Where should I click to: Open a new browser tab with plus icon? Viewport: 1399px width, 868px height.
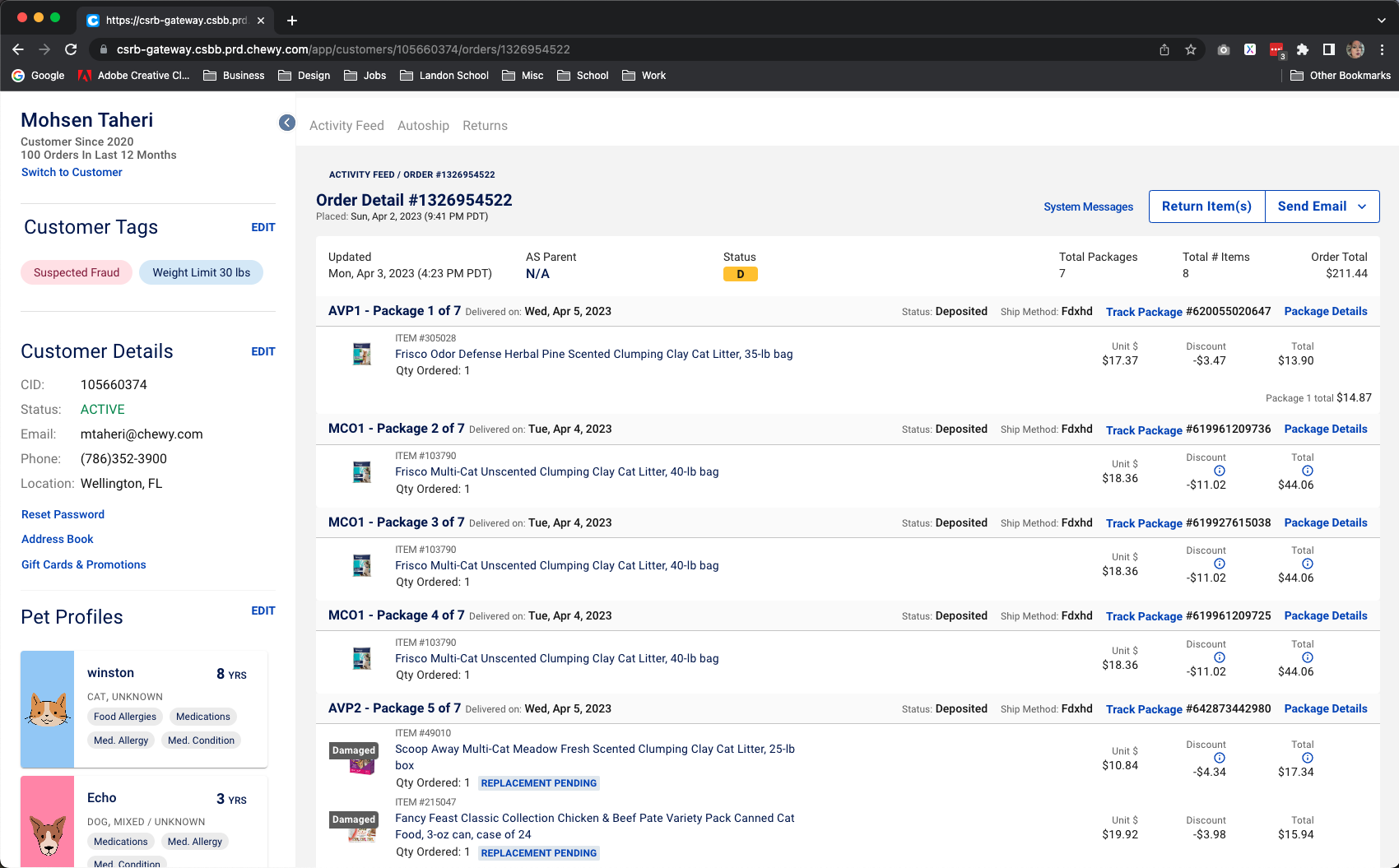pyautogui.click(x=292, y=21)
